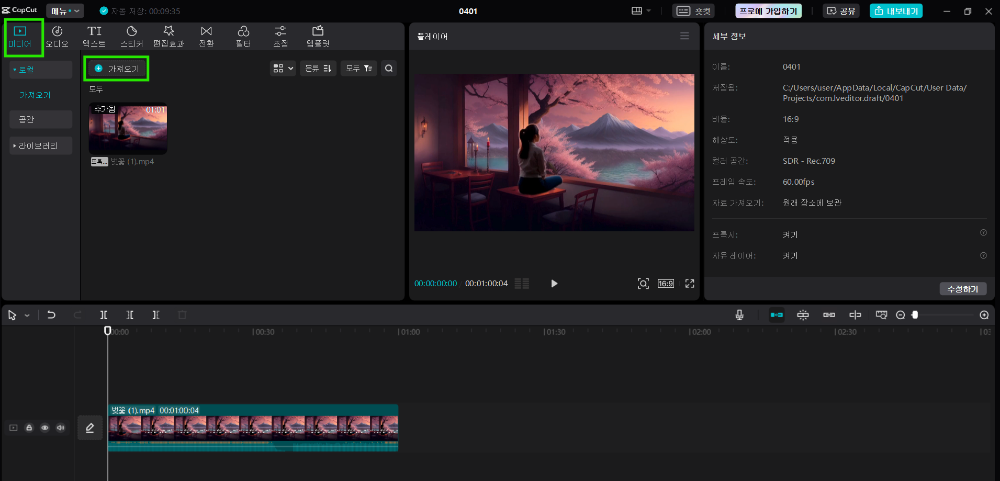Collapse the Local (로컬) section

(x=41, y=70)
